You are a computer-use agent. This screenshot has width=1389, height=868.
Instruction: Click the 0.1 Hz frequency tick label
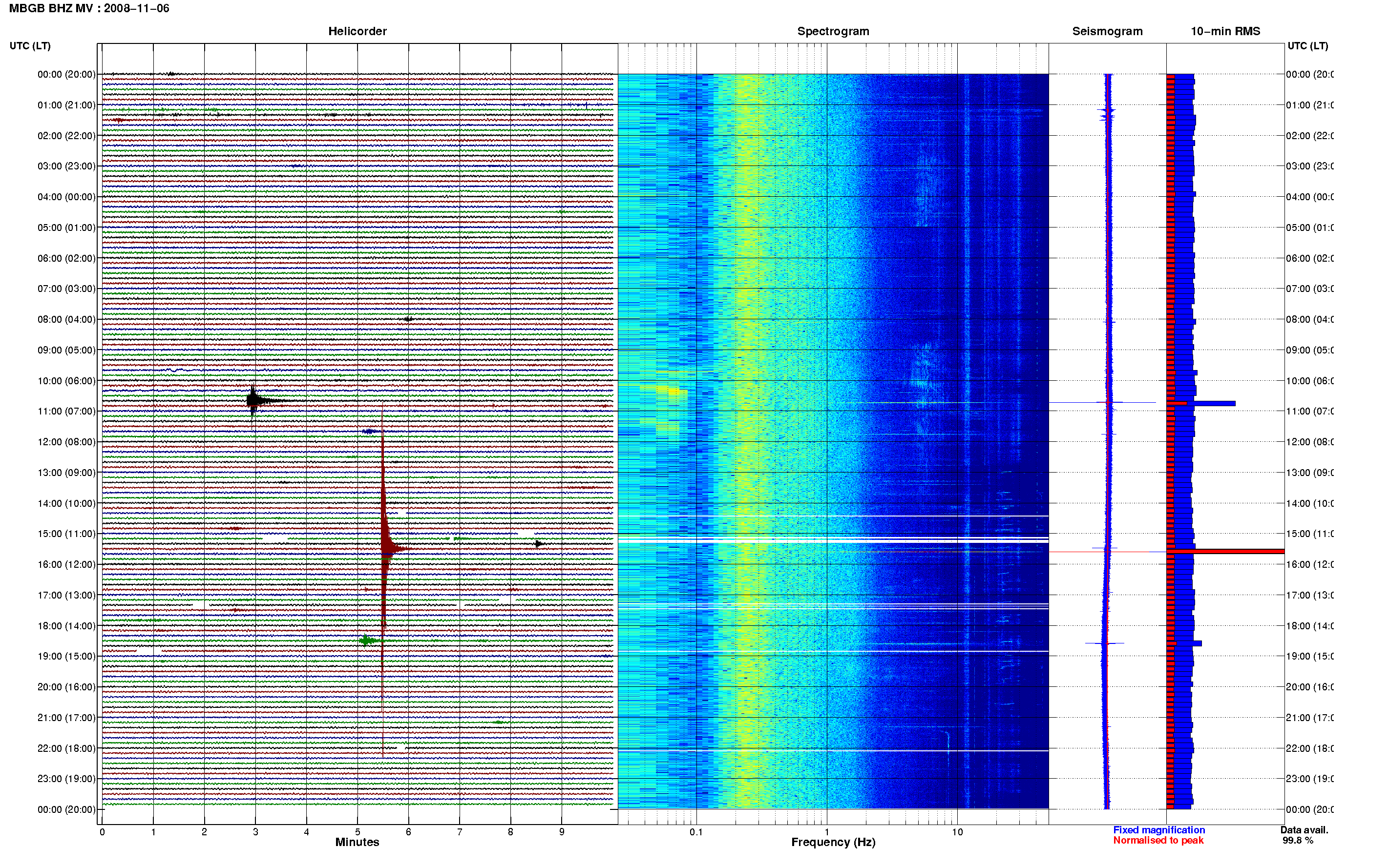pos(696,832)
